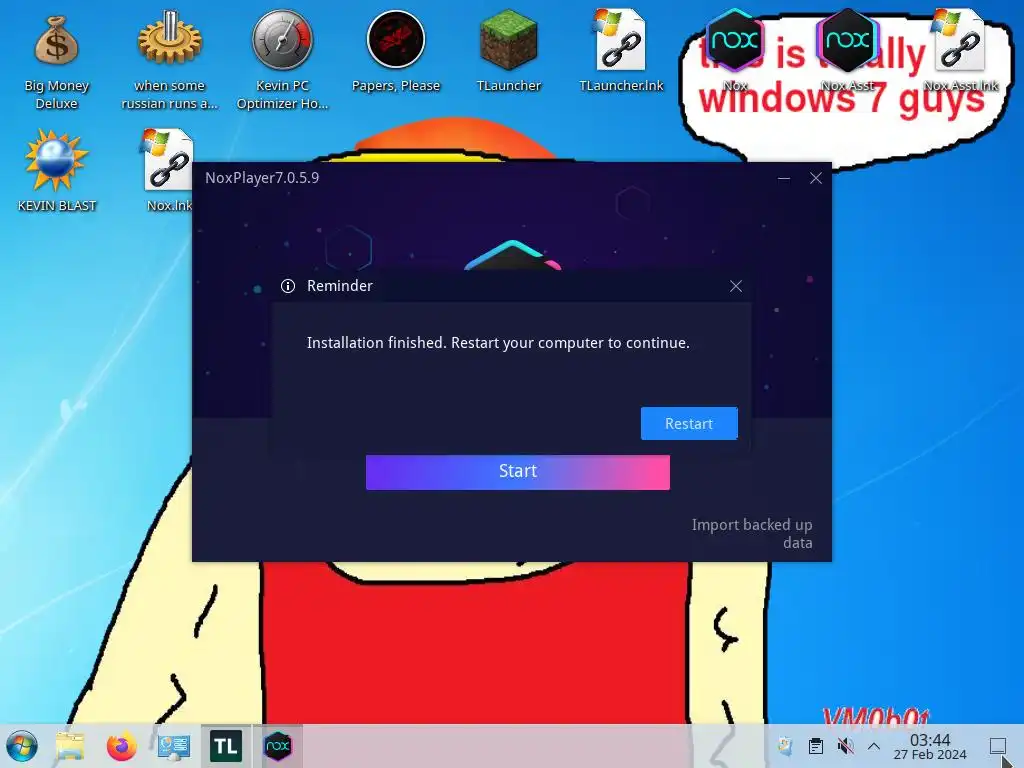Launch Firefox from the taskbar
This screenshot has height=768, width=1024.
(x=121, y=746)
